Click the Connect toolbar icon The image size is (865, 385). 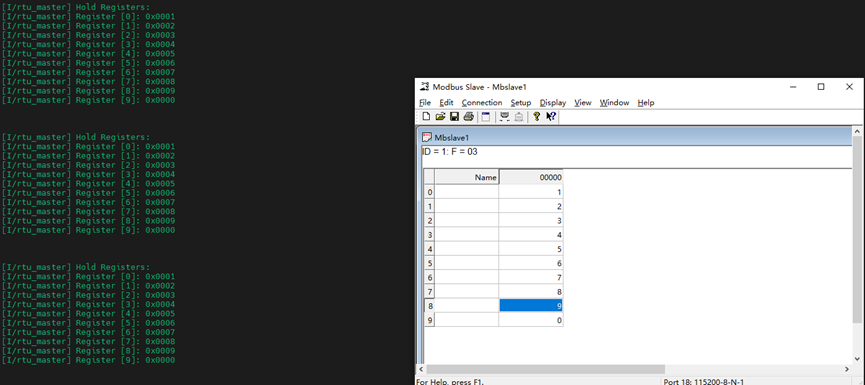504,116
